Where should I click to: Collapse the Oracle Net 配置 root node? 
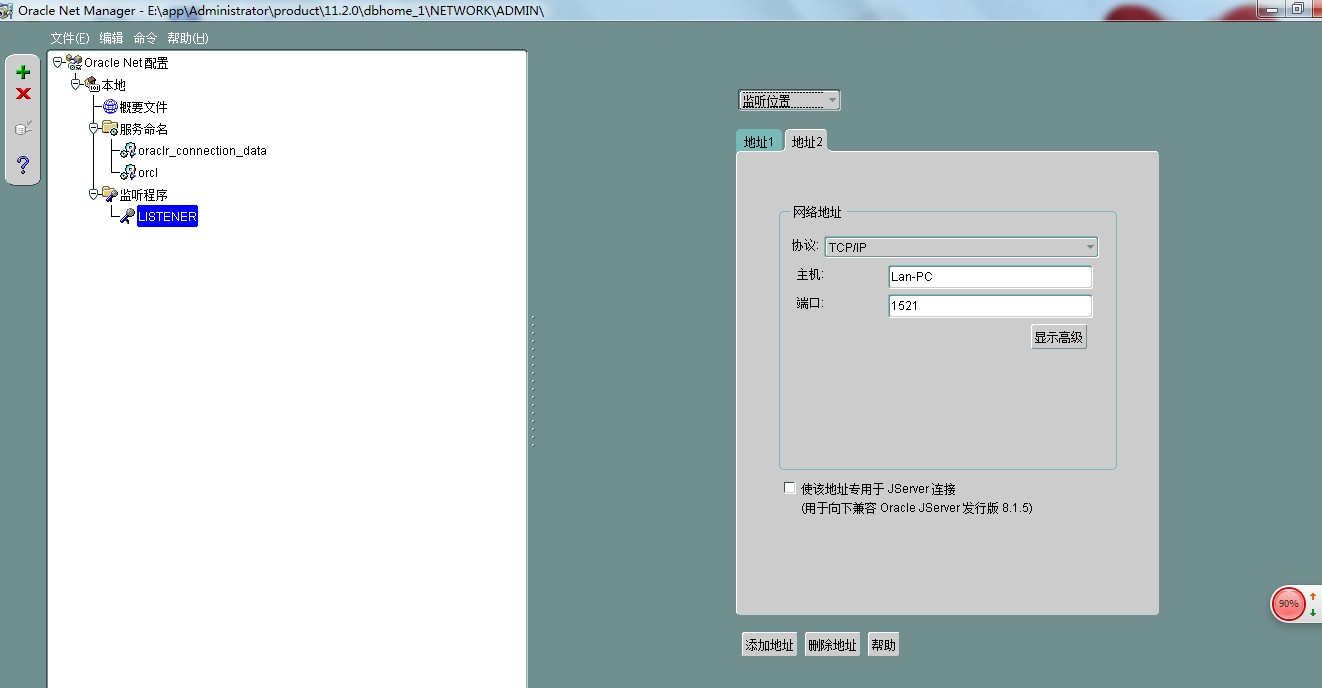pyautogui.click(x=57, y=62)
